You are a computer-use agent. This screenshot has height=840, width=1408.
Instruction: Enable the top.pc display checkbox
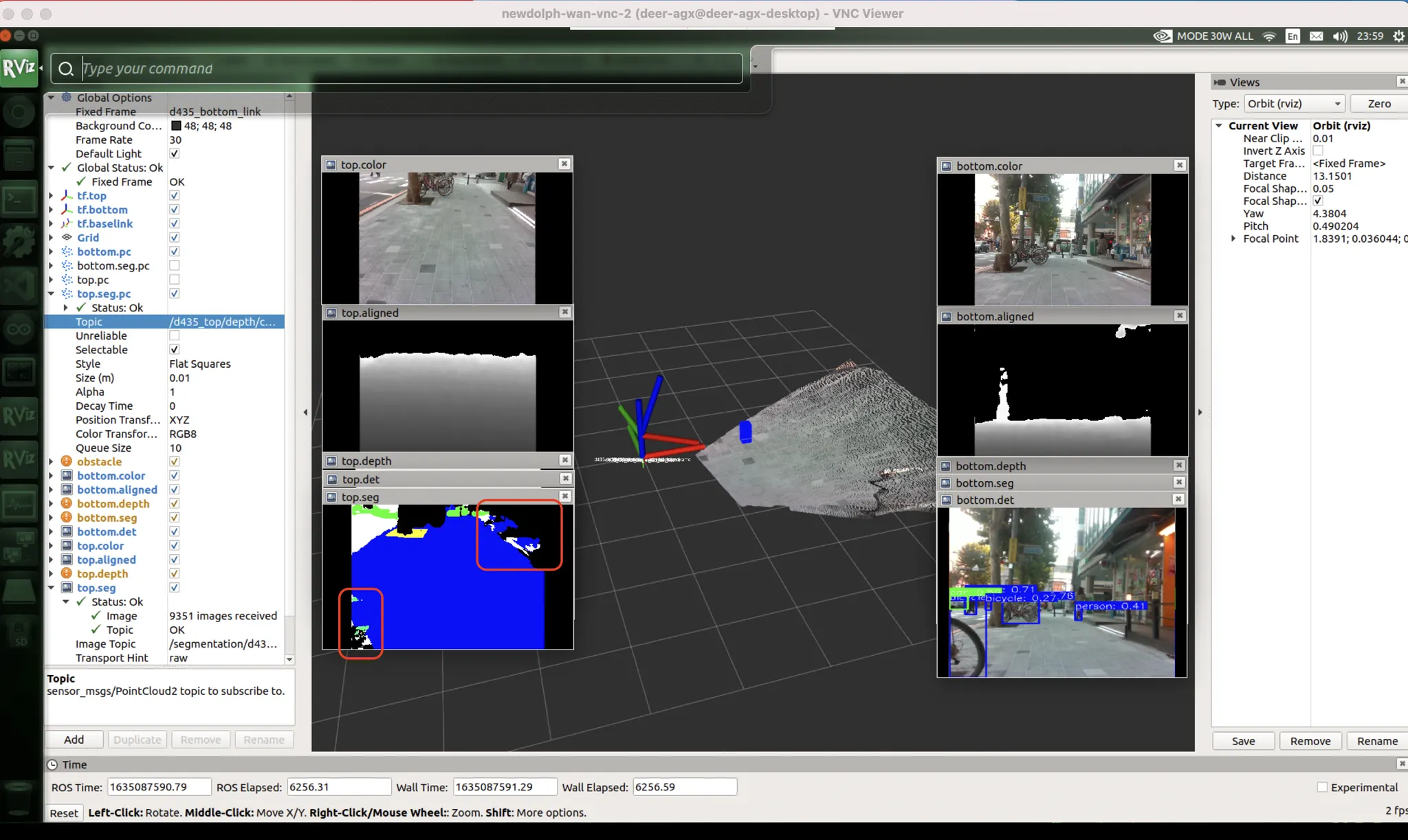[x=175, y=280]
